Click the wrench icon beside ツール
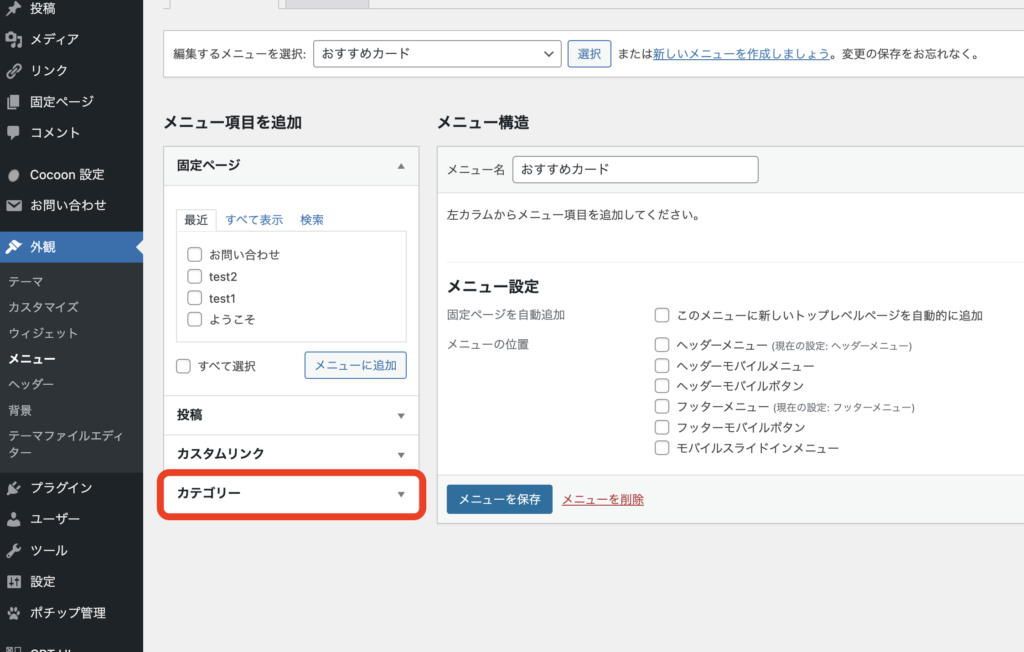1024x652 pixels. tap(14, 551)
